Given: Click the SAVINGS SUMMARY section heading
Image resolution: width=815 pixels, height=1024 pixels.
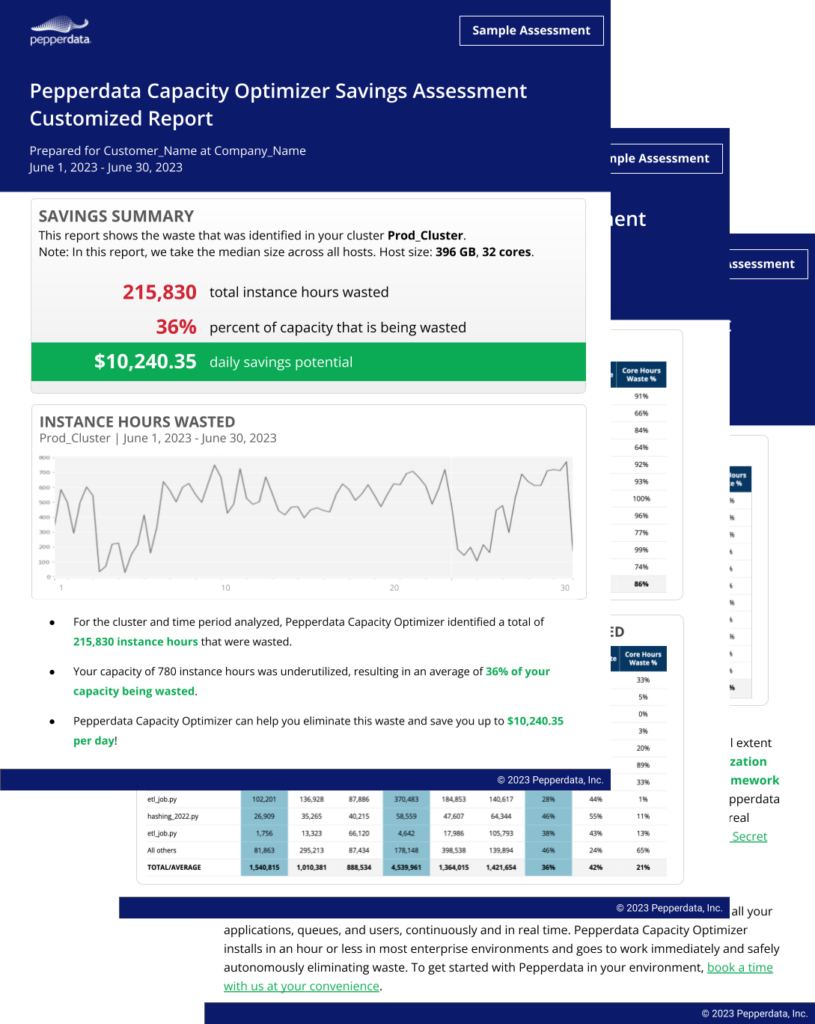Looking at the screenshot, I should 116,216.
